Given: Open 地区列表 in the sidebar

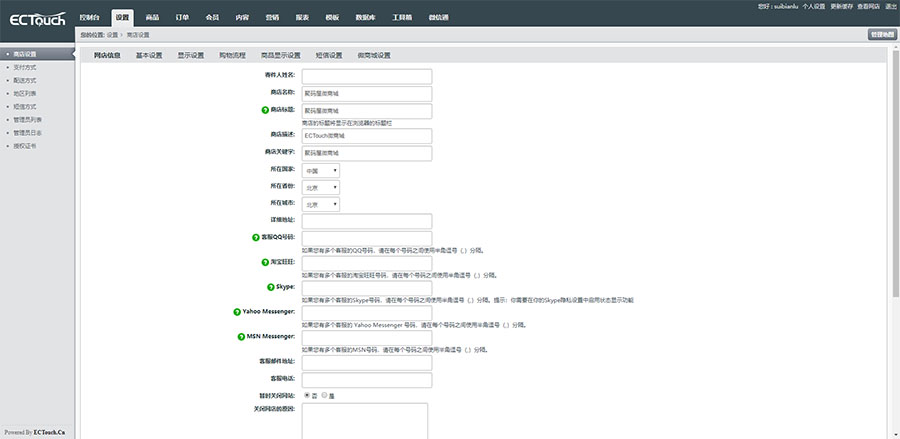Looking at the screenshot, I should coord(25,94).
